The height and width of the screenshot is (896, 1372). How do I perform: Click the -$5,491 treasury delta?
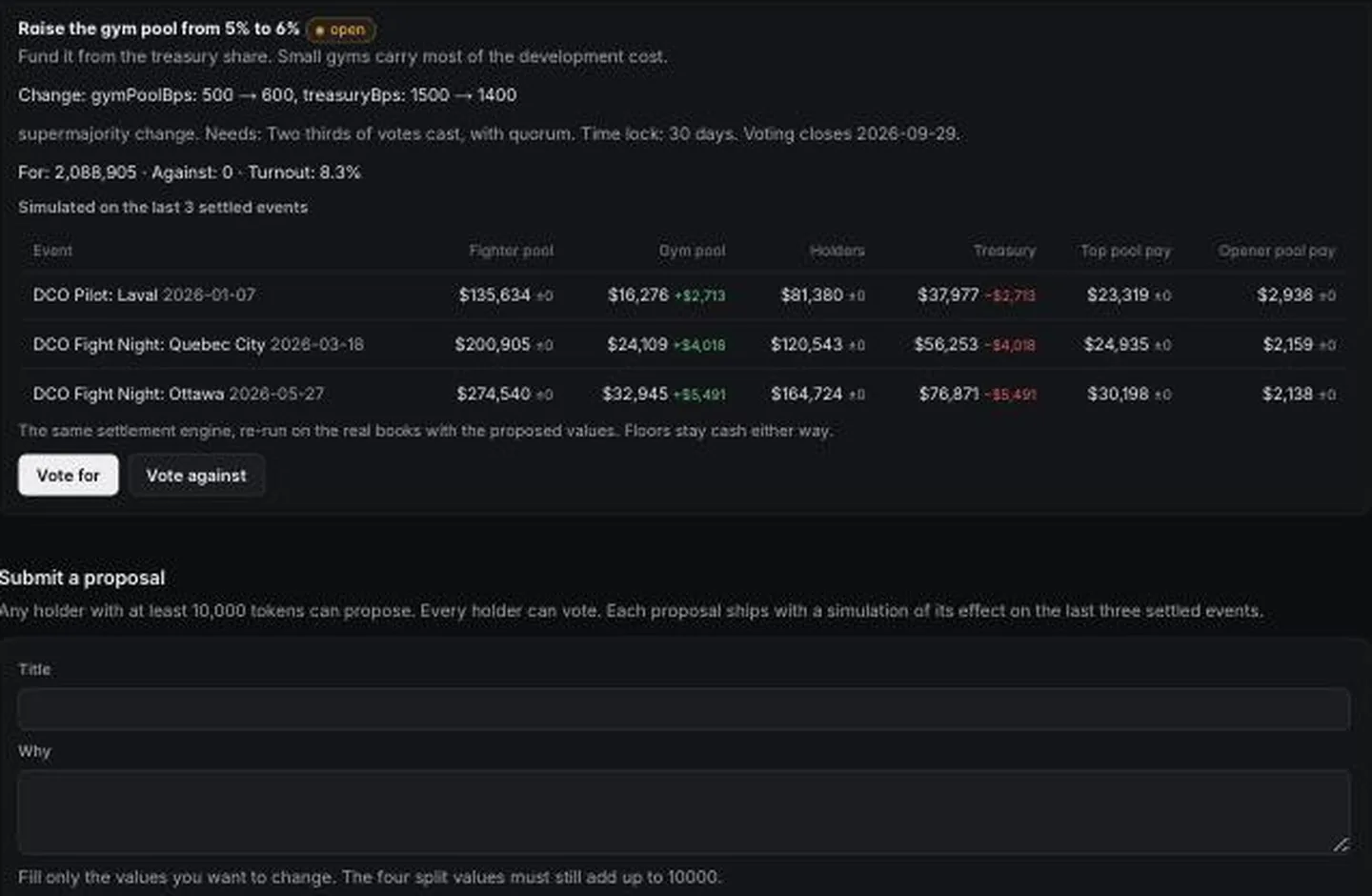point(1011,395)
